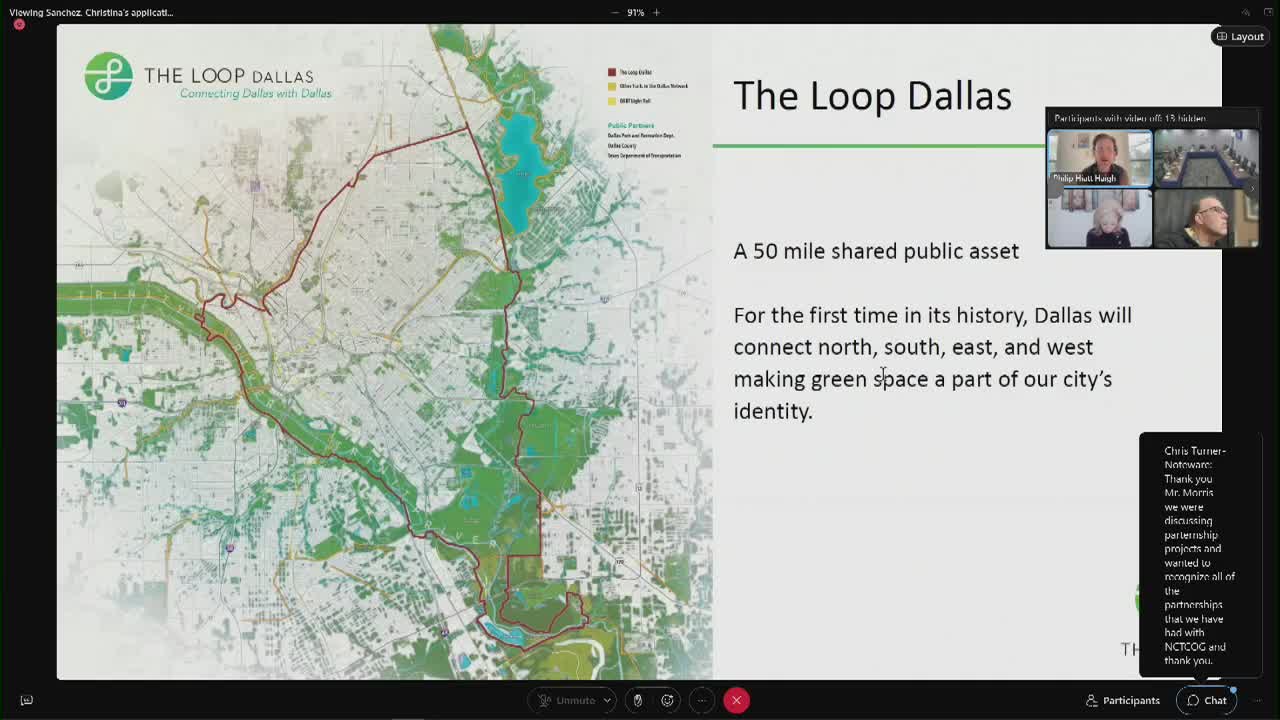1280x720 pixels.
Task: Click the window size icon at top right
Action: click(x=1268, y=12)
